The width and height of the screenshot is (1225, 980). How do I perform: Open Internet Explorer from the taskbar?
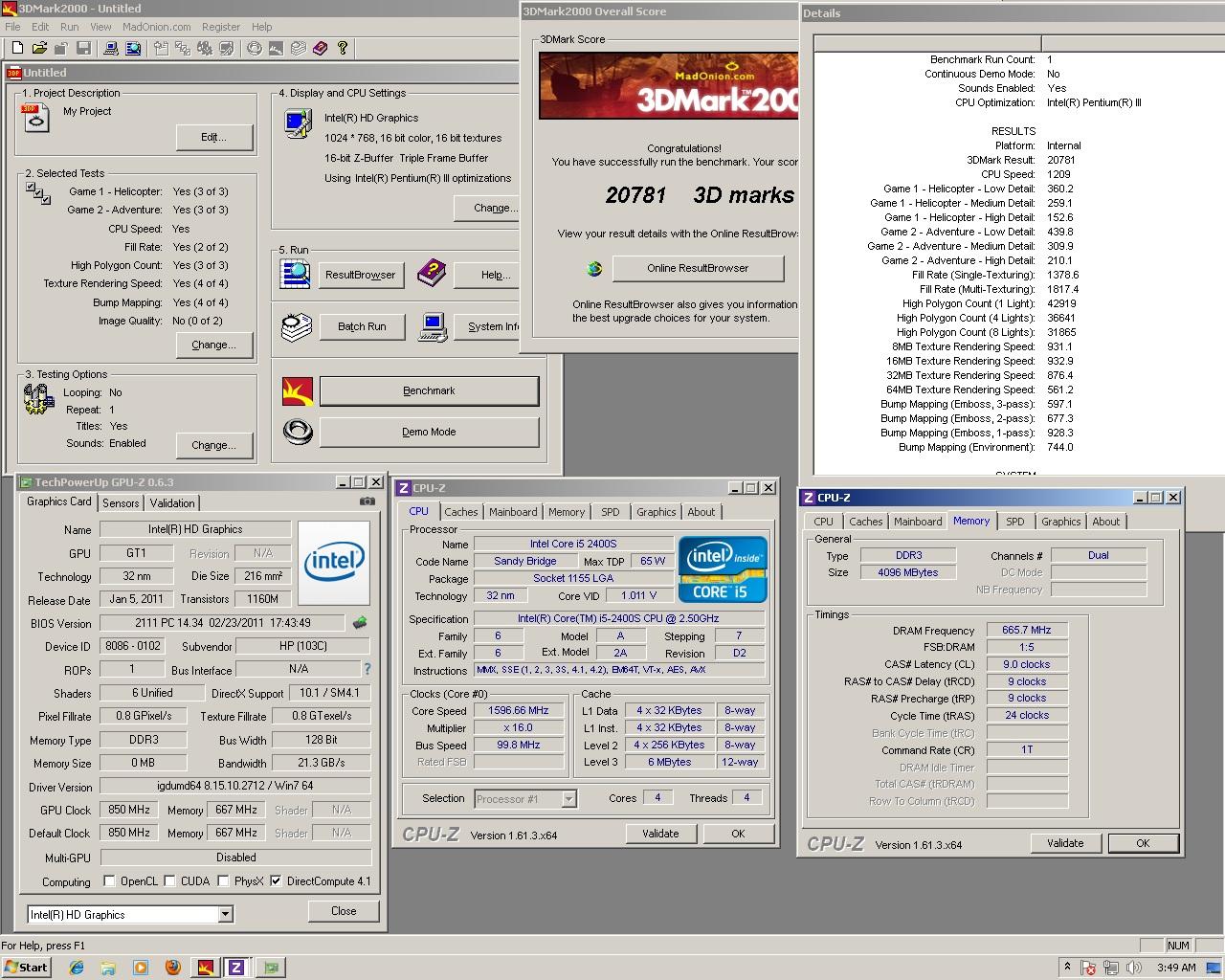click(76, 968)
